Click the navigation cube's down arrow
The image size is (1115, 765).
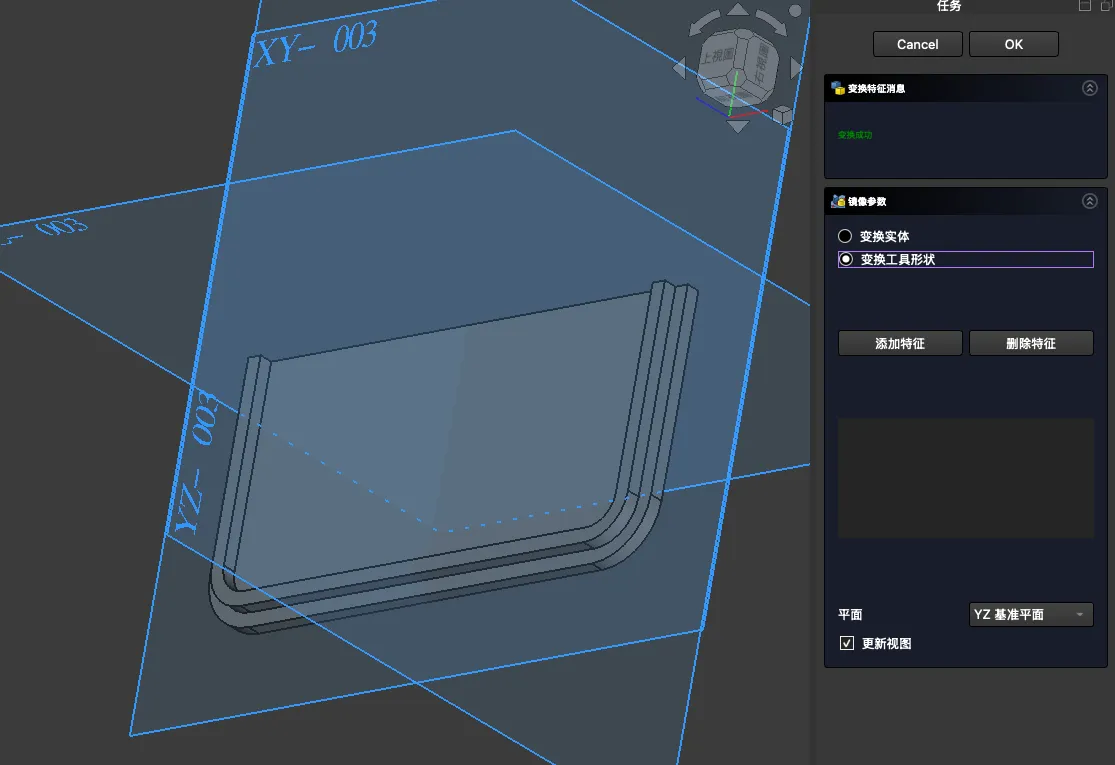pyautogui.click(x=738, y=126)
